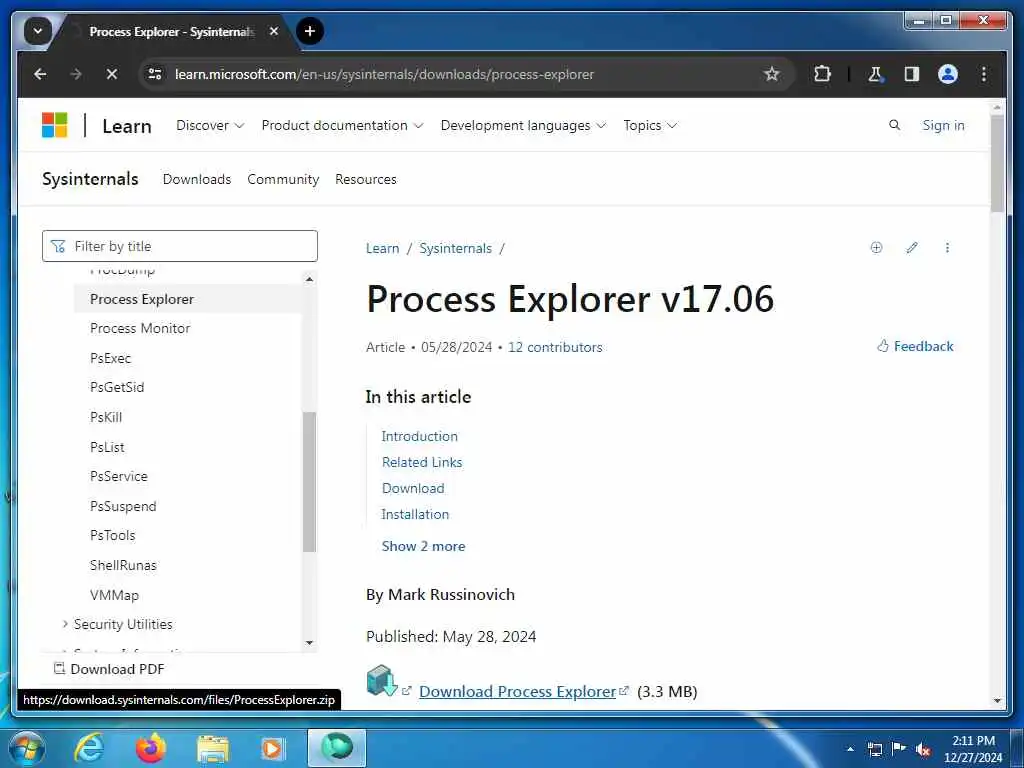Screen dimensions: 1024x768
Task: Click the Learn brand link
Action: click(x=127, y=126)
